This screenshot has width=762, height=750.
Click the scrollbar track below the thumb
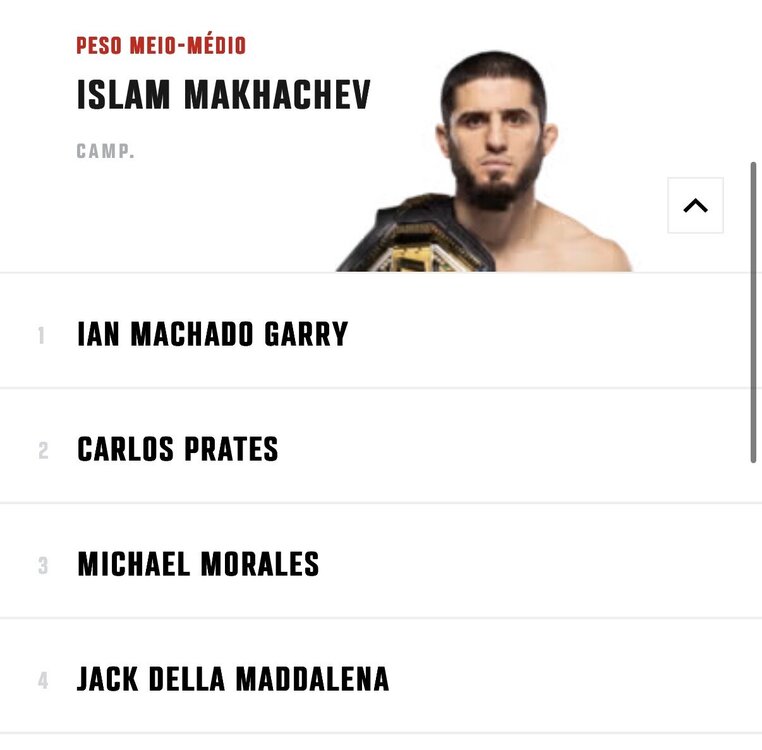click(753, 603)
